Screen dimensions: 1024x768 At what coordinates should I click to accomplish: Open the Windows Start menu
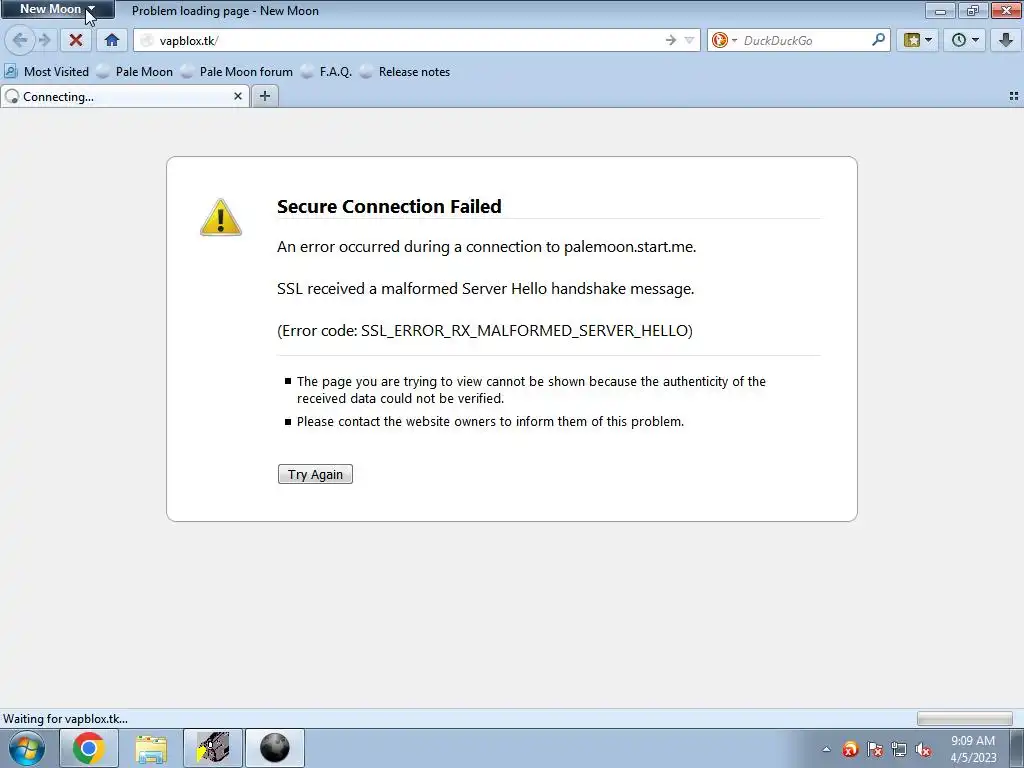(x=27, y=748)
